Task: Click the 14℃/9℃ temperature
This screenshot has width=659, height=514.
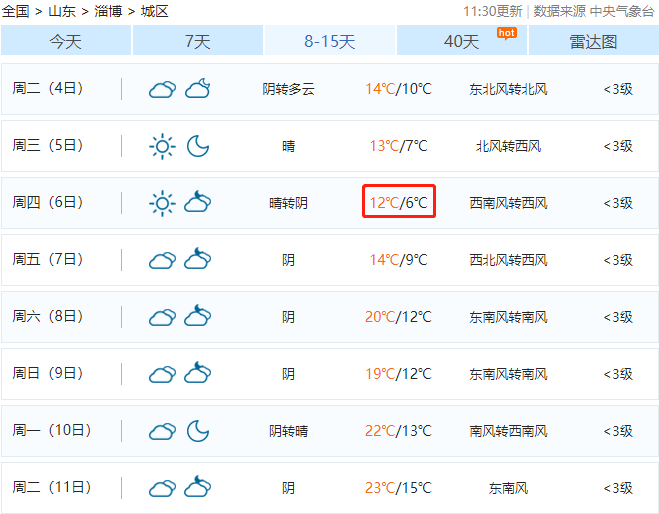Action: [398, 260]
